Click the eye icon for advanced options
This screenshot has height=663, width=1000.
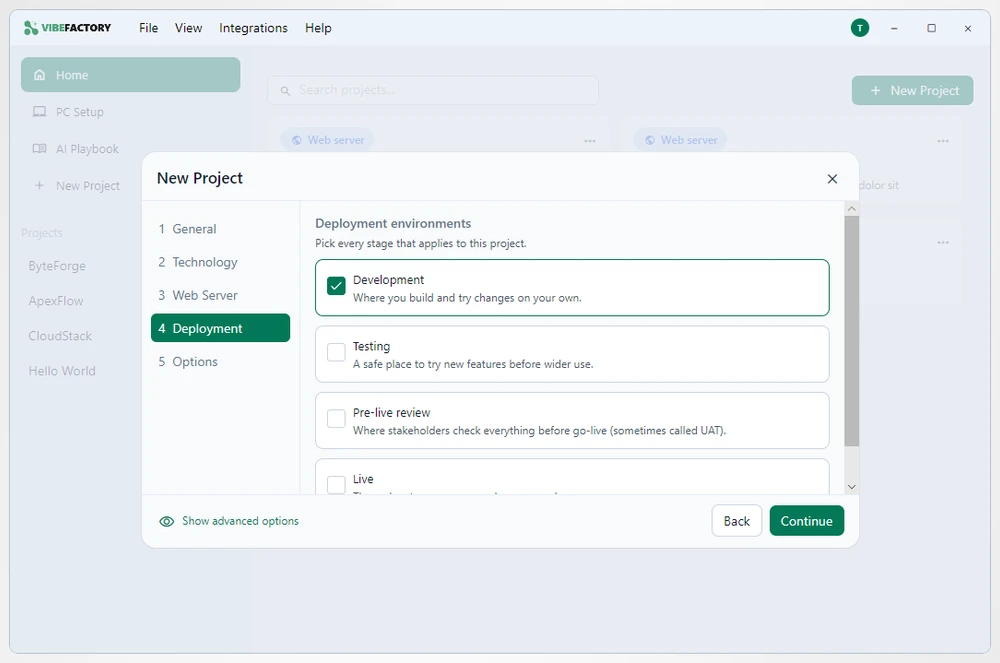click(166, 521)
